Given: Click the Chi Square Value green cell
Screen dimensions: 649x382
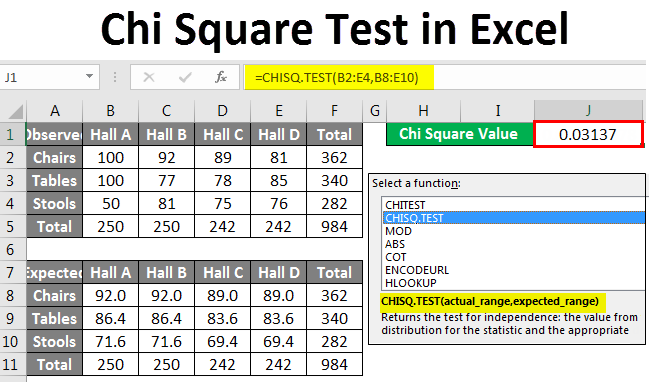Looking at the screenshot, I should coord(459,134).
